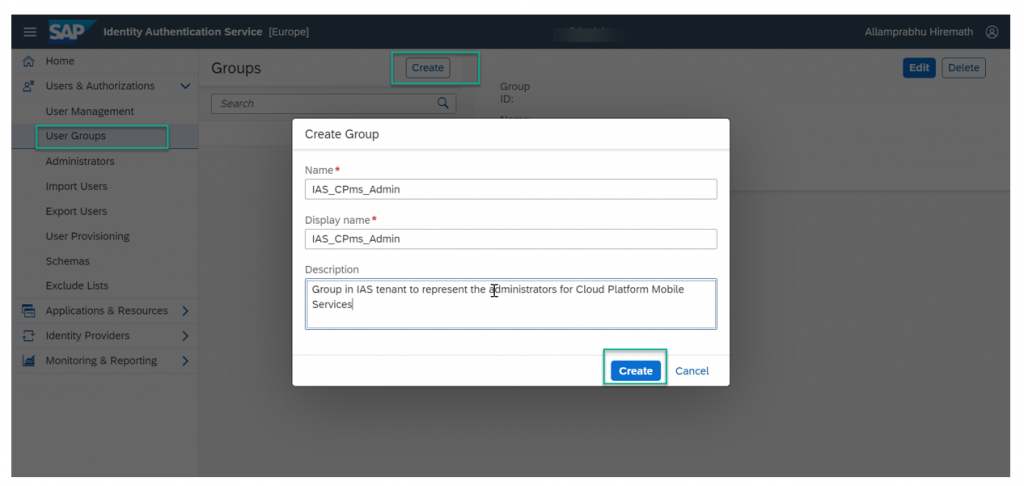This screenshot has height=486, width=1024.
Task: Click the Display name input field
Action: click(511, 239)
